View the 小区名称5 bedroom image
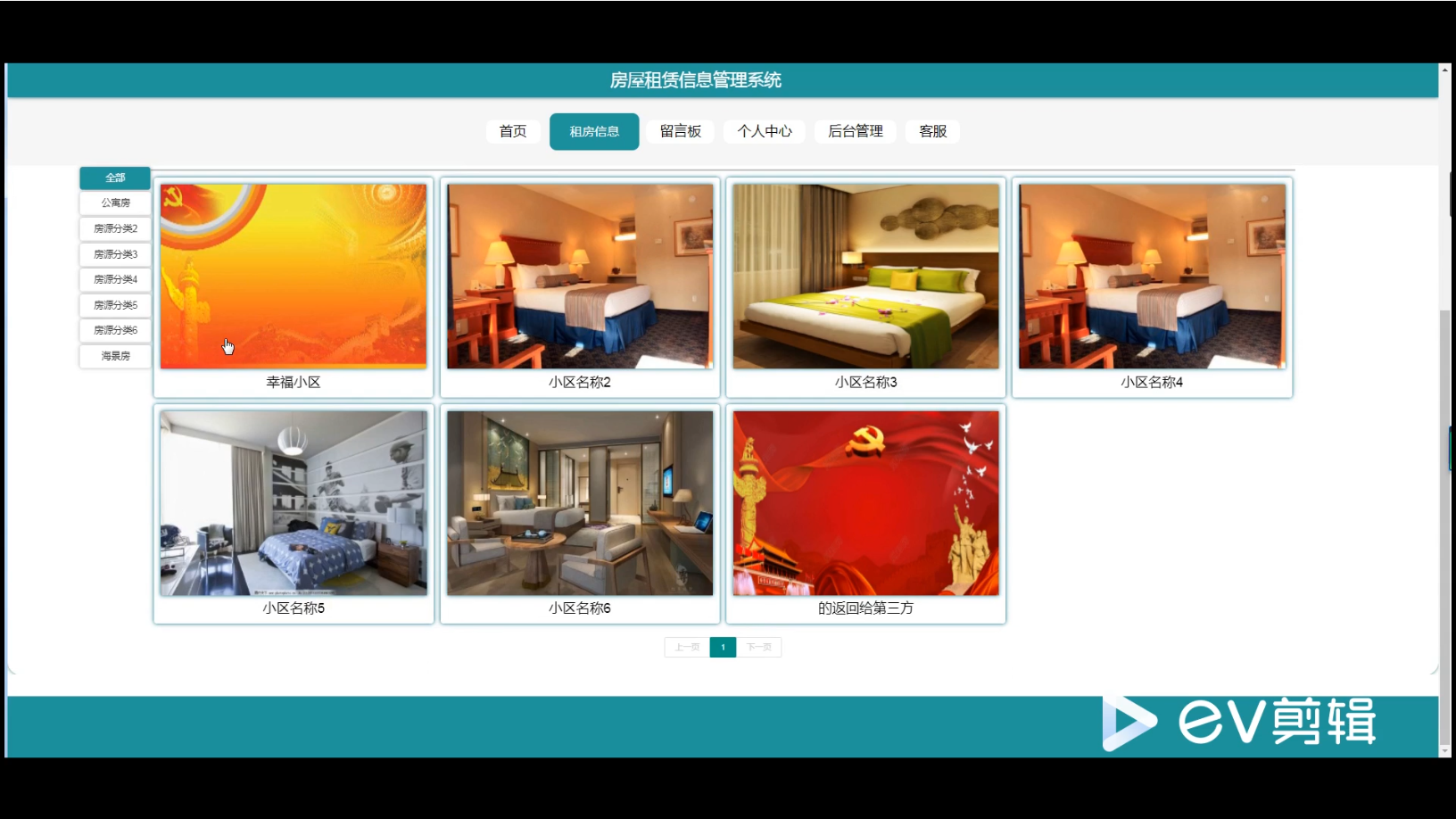This screenshot has width=1456, height=819. (x=294, y=503)
